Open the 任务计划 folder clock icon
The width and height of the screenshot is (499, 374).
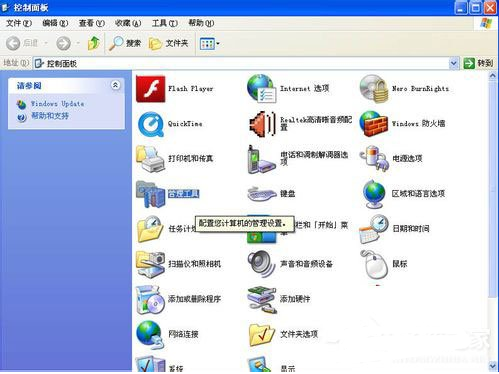[x=151, y=229]
